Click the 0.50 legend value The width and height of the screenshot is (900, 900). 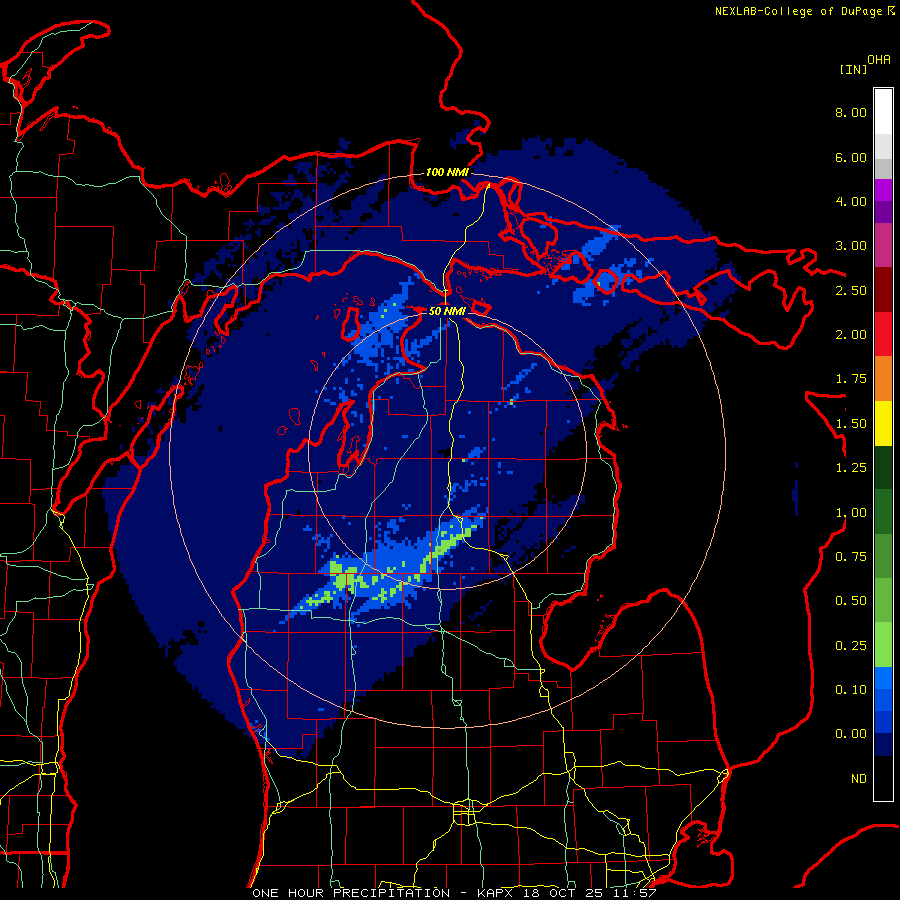coord(851,601)
